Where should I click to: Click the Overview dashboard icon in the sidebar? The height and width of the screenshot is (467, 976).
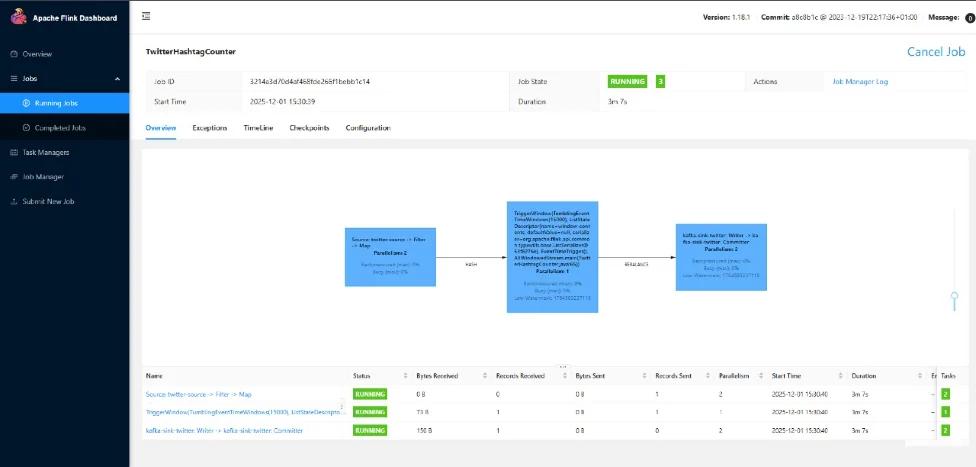tap(14, 54)
